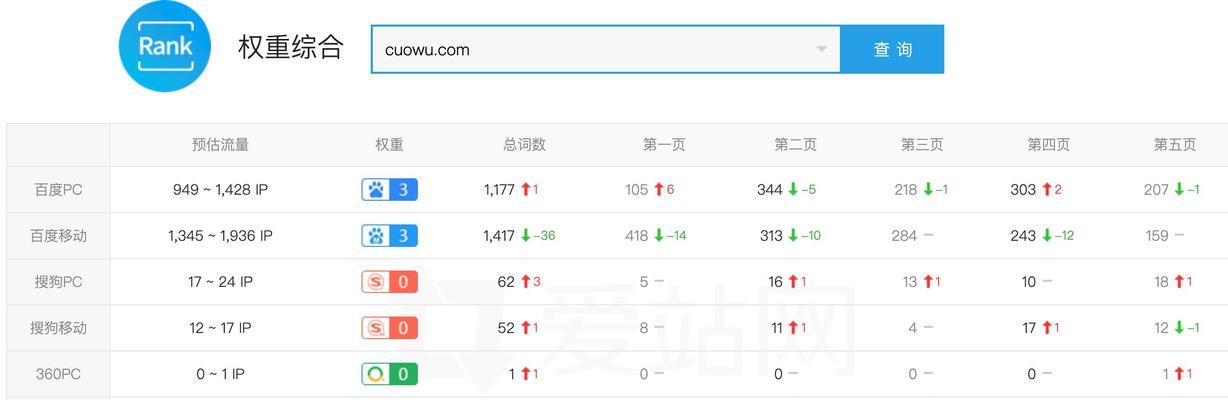Open the 搜狗移动 row label
This screenshot has width=1228, height=400.
[58, 328]
